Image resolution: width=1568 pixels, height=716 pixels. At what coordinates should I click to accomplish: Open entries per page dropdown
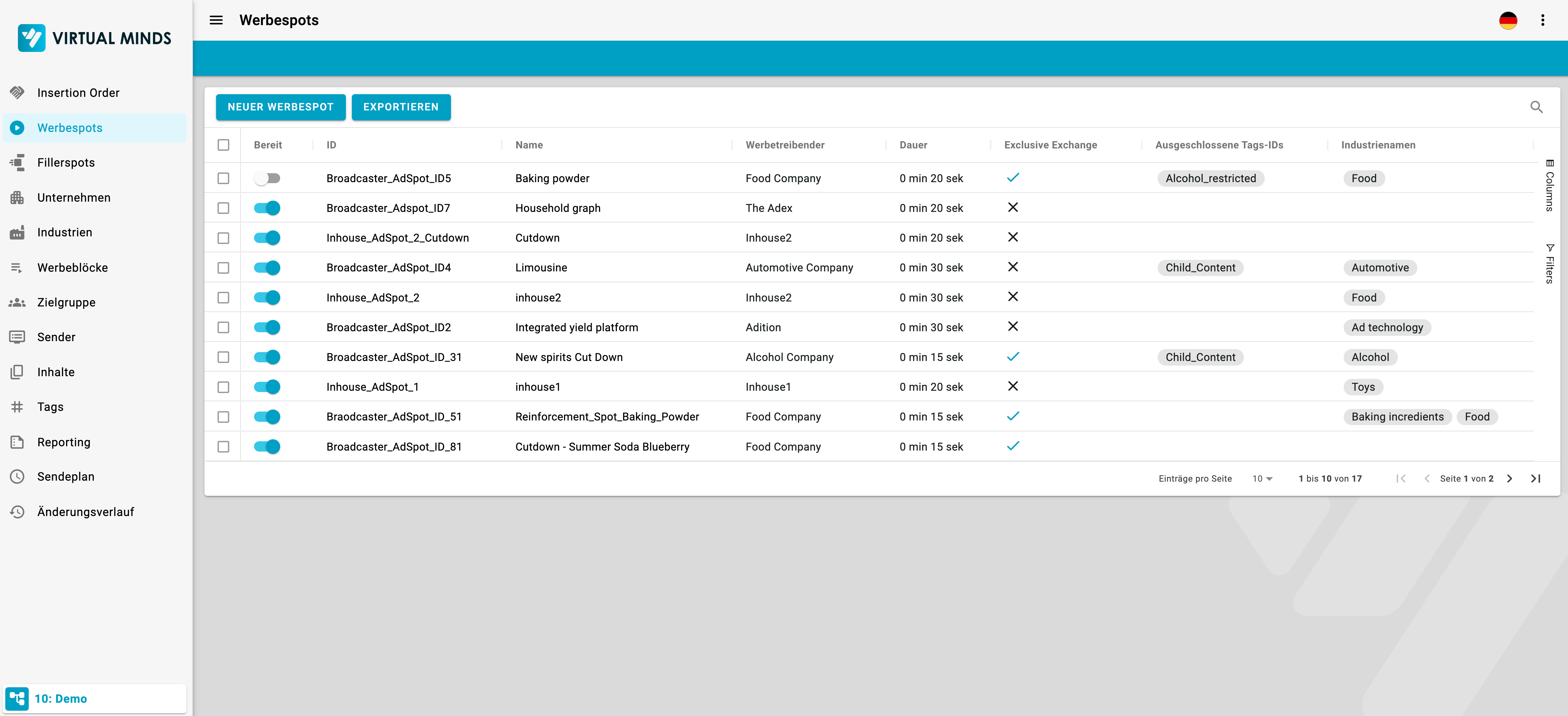(1262, 479)
